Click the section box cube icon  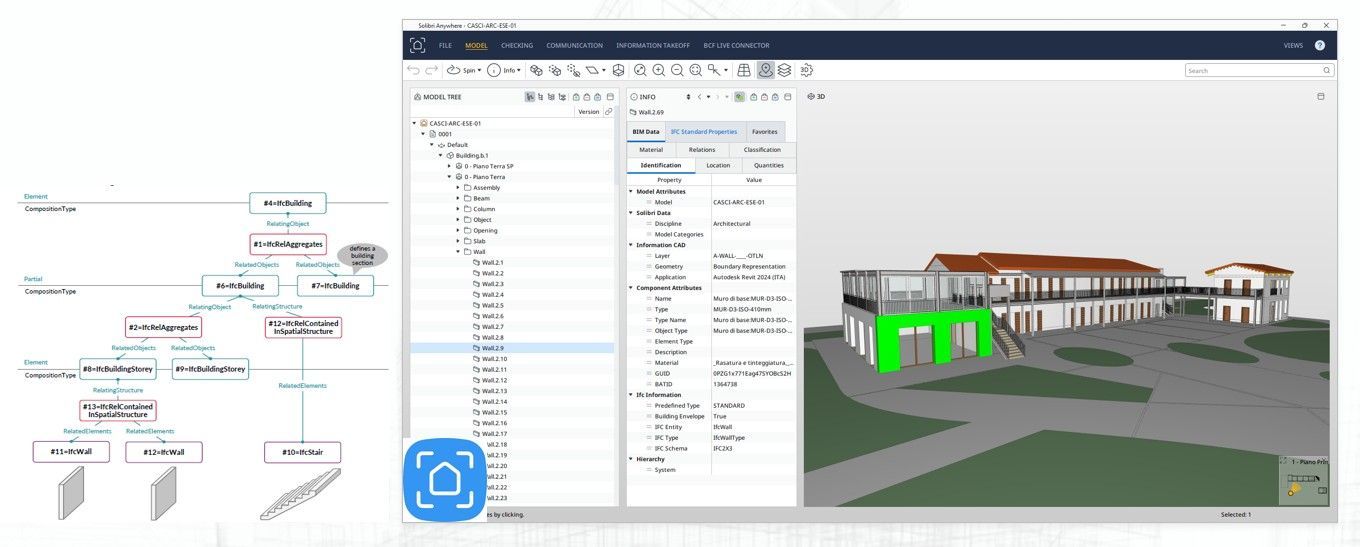[619, 70]
